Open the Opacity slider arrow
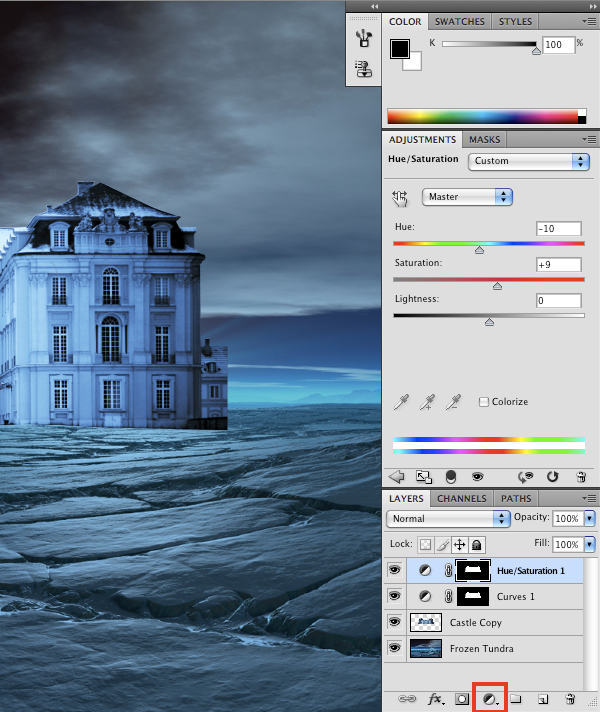The width and height of the screenshot is (600, 712). (589, 518)
